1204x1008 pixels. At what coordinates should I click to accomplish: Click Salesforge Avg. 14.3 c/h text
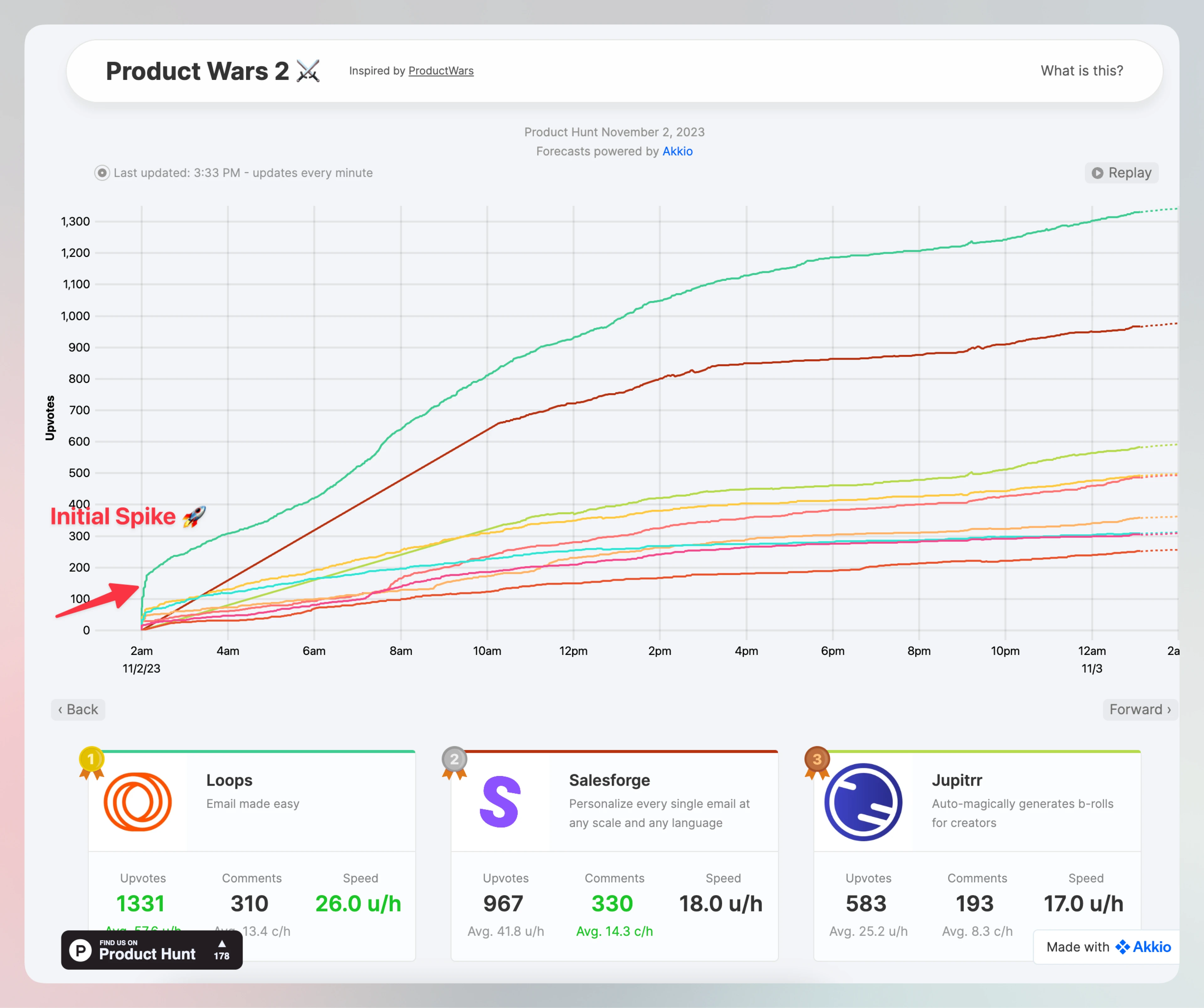[x=615, y=931]
